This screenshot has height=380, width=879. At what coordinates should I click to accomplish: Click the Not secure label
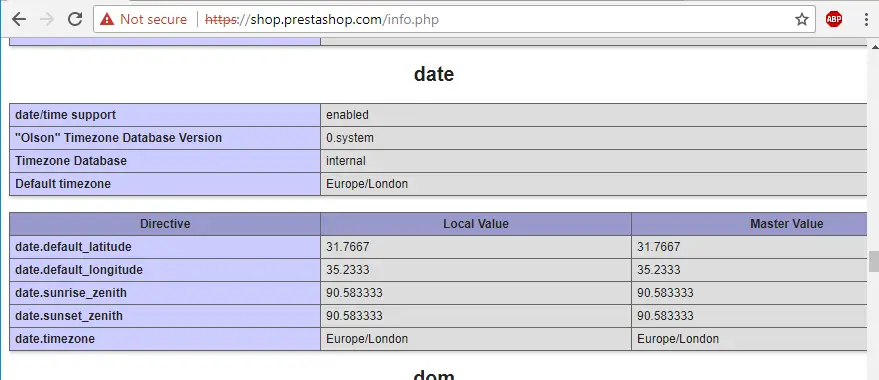pos(153,20)
